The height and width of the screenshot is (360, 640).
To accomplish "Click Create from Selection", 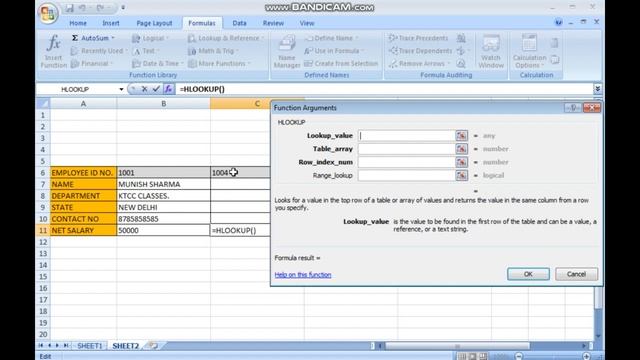I will click(x=341, y=64).
